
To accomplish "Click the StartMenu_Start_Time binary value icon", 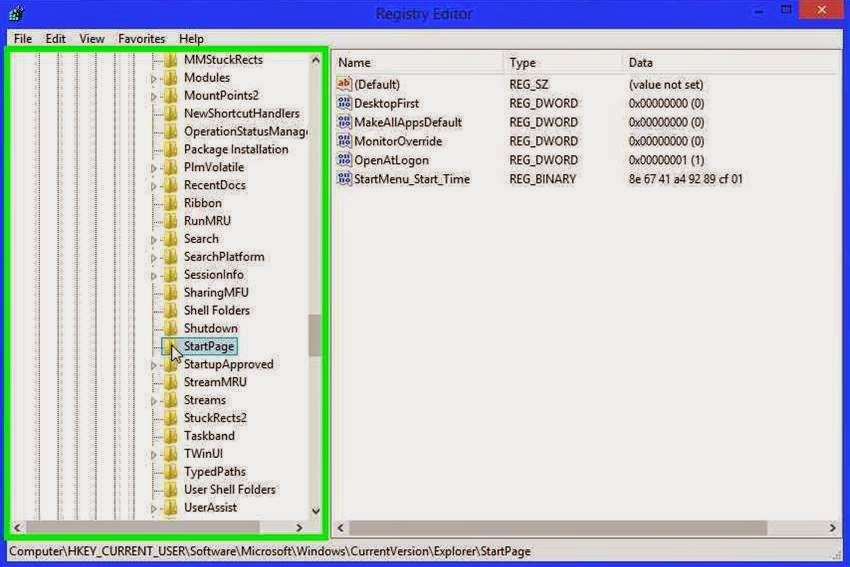I will (344, 179).
